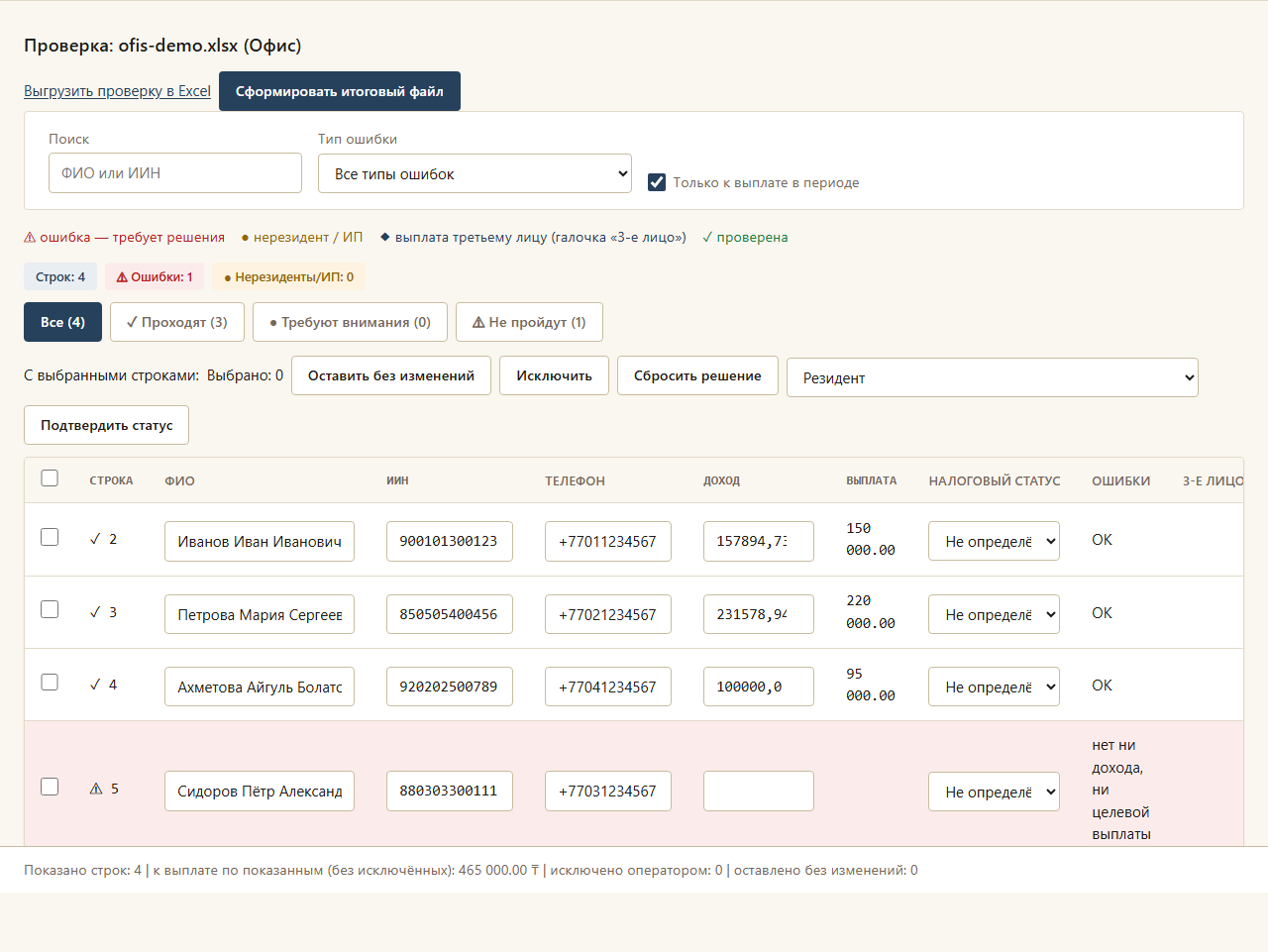
Task: Click the checkmark icon in row 3
Action: pos(95,612)
